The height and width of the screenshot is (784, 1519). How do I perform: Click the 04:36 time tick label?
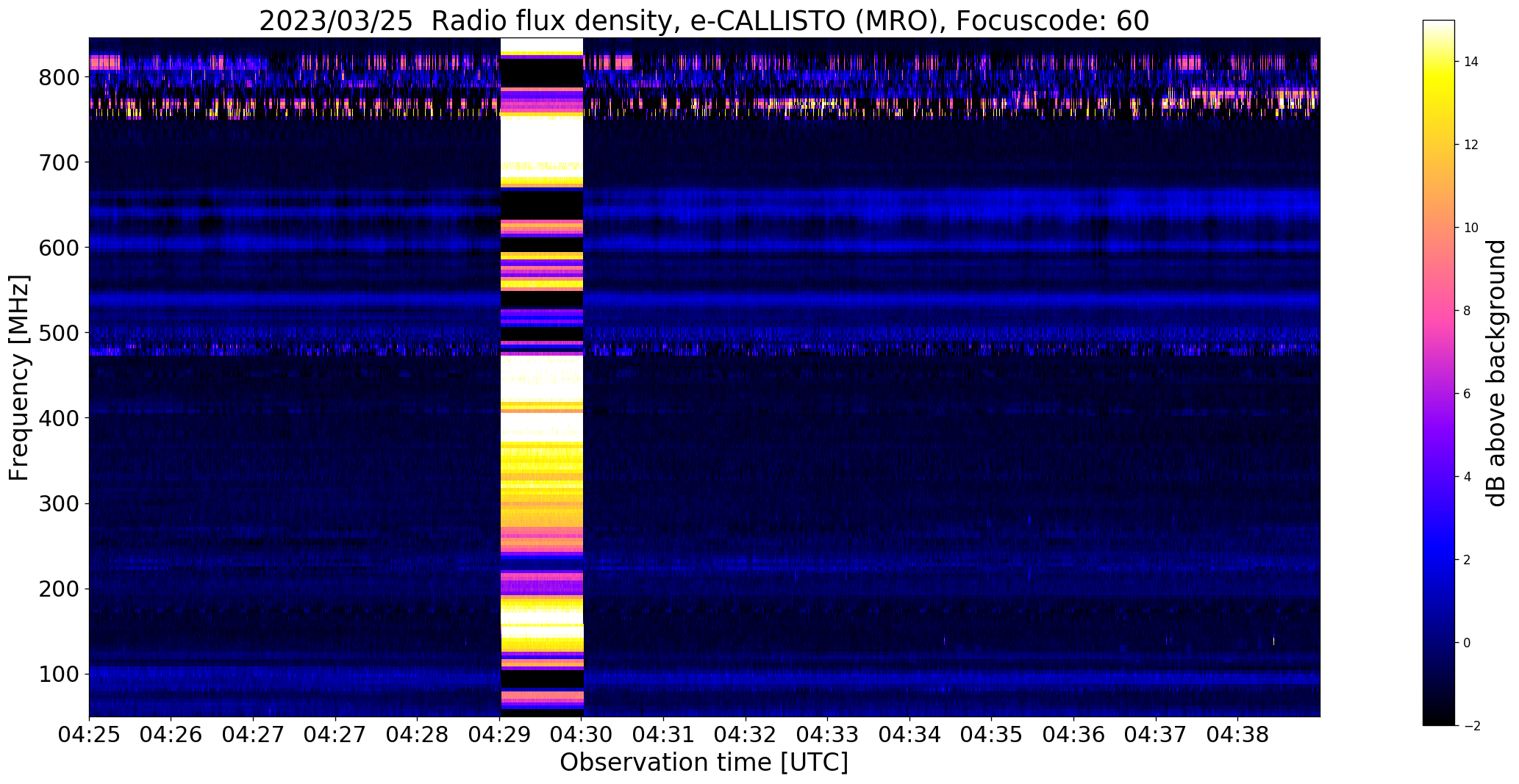1074,735
